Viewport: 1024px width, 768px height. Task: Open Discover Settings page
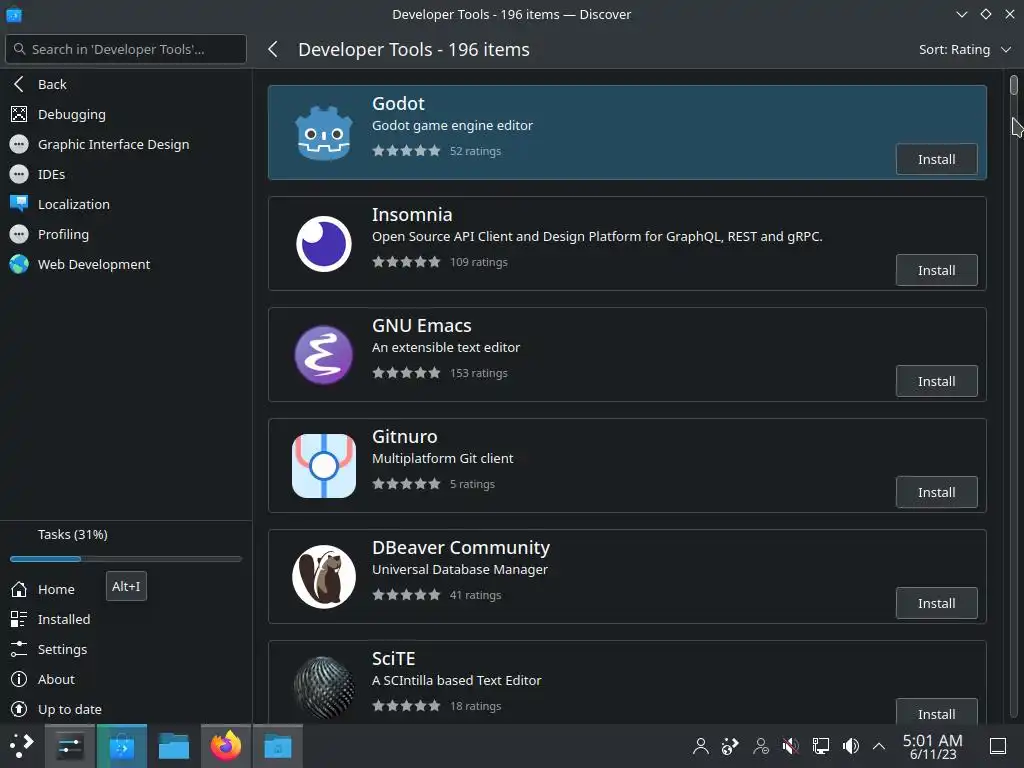tap(62, 649)
